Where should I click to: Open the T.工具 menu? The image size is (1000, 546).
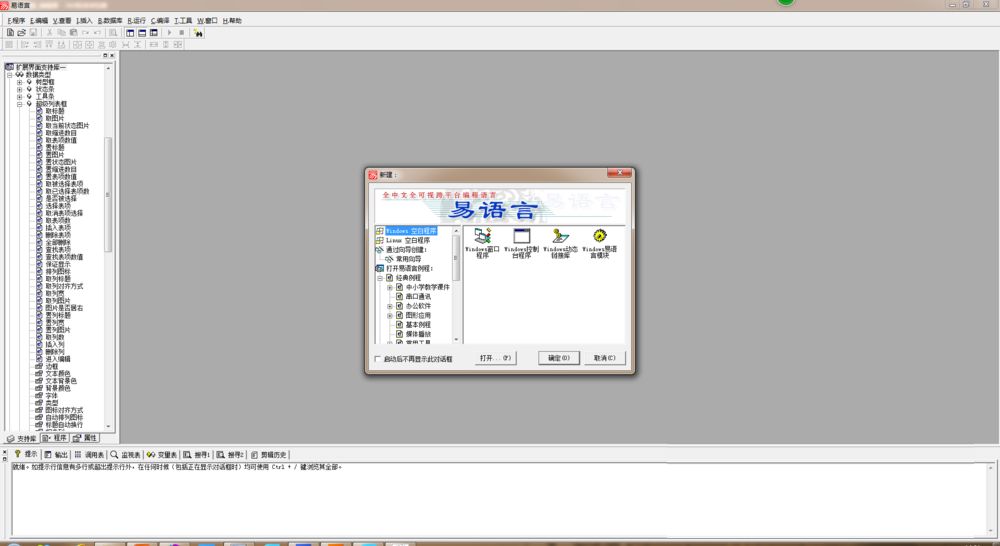click(183, 20)
